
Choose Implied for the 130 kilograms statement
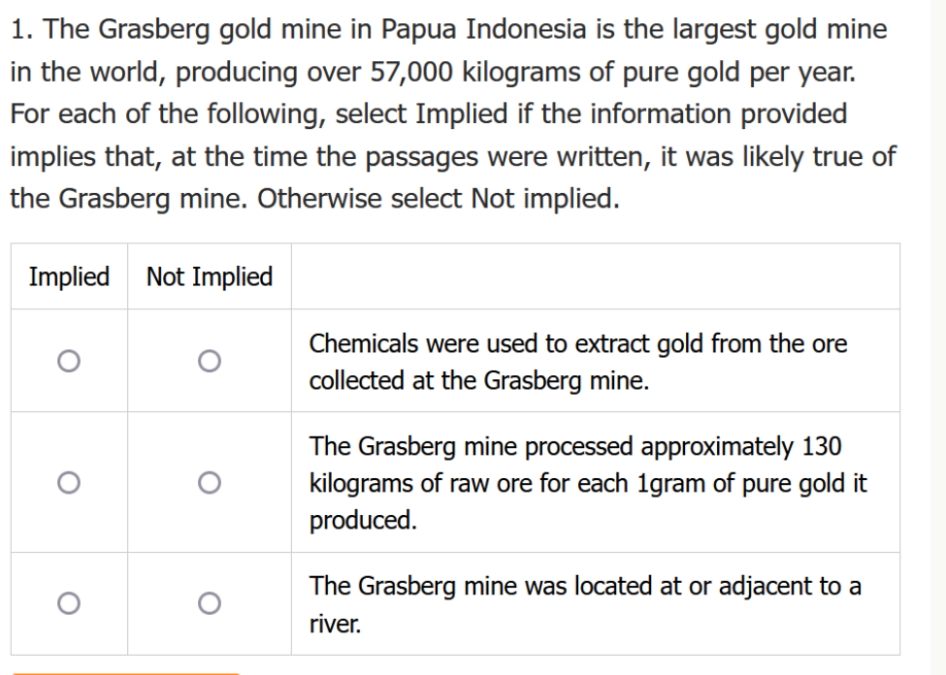click(x=68, y=483)
